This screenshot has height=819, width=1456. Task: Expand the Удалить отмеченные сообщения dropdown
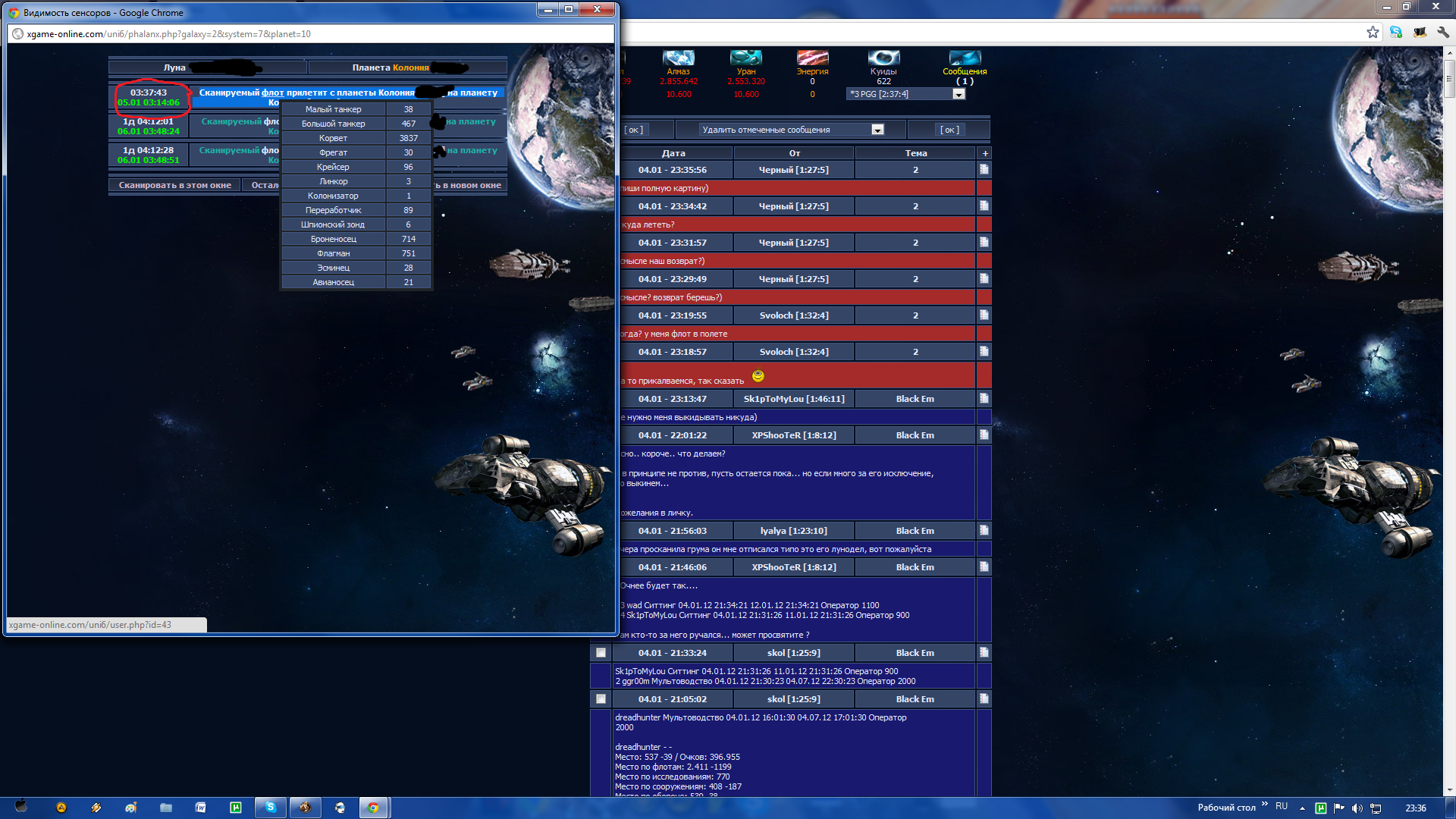coord(877,130)
